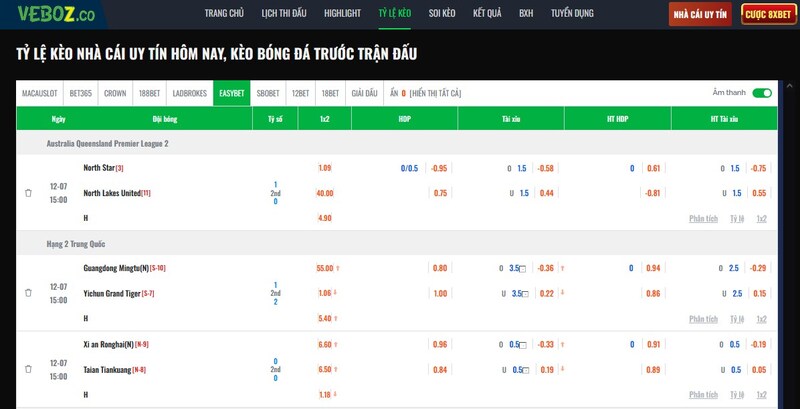Open the BXH rankings menu

[x=526, y=13]
